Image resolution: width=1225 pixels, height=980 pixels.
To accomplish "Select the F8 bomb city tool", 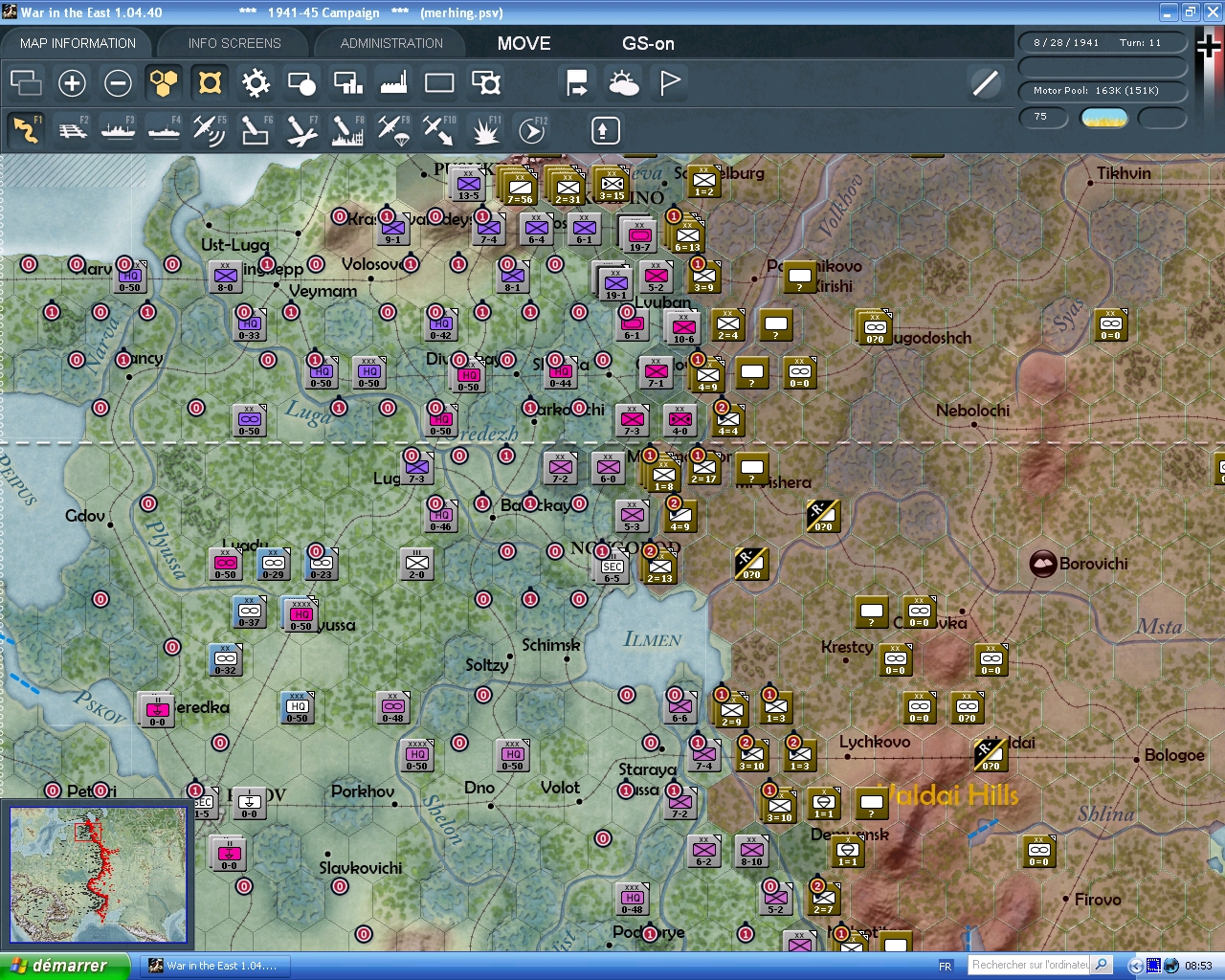I will click(x=347, y=129).
